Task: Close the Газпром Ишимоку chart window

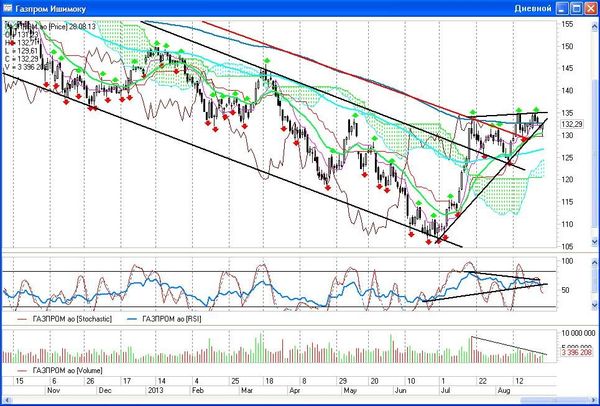Action: pos(591,8)
